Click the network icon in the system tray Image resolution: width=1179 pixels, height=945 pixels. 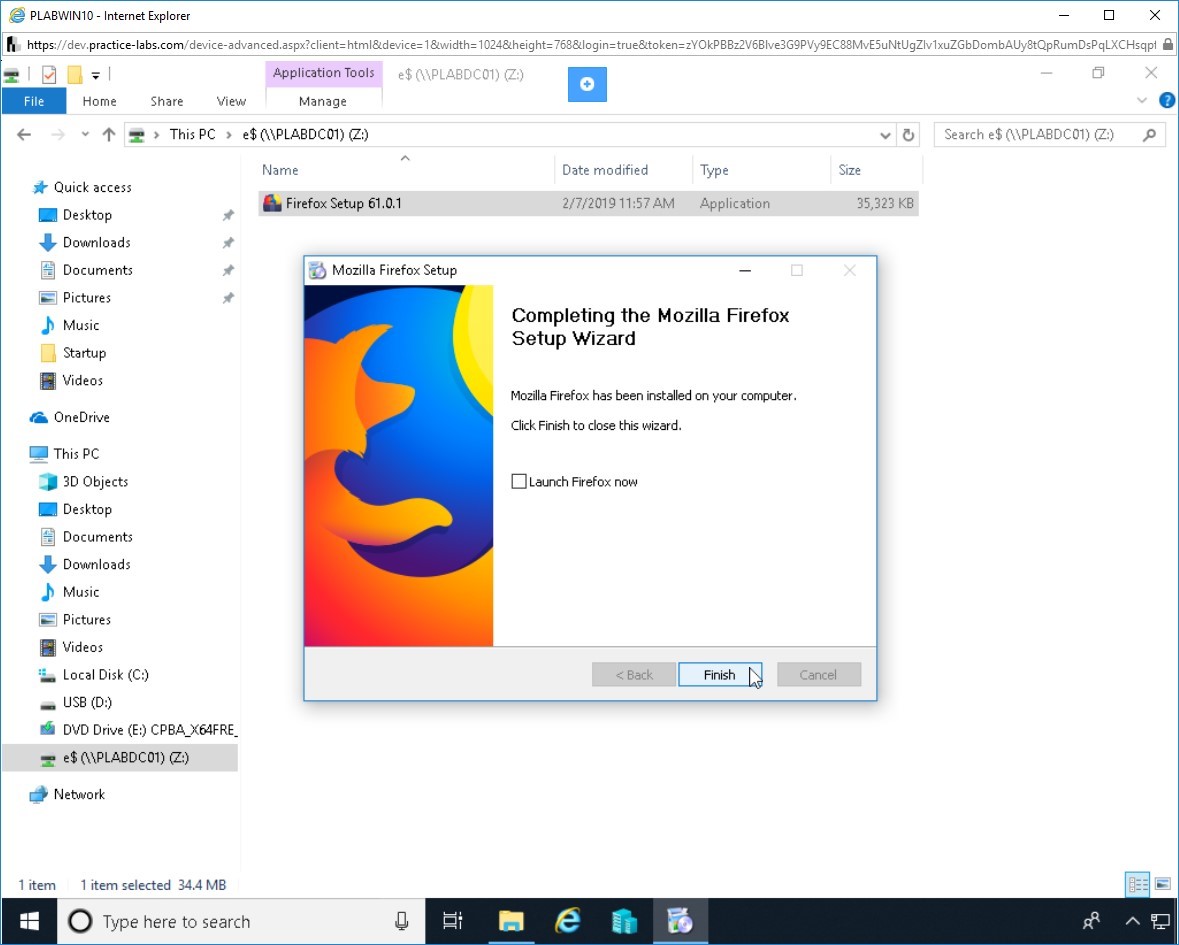(1161, 921)
